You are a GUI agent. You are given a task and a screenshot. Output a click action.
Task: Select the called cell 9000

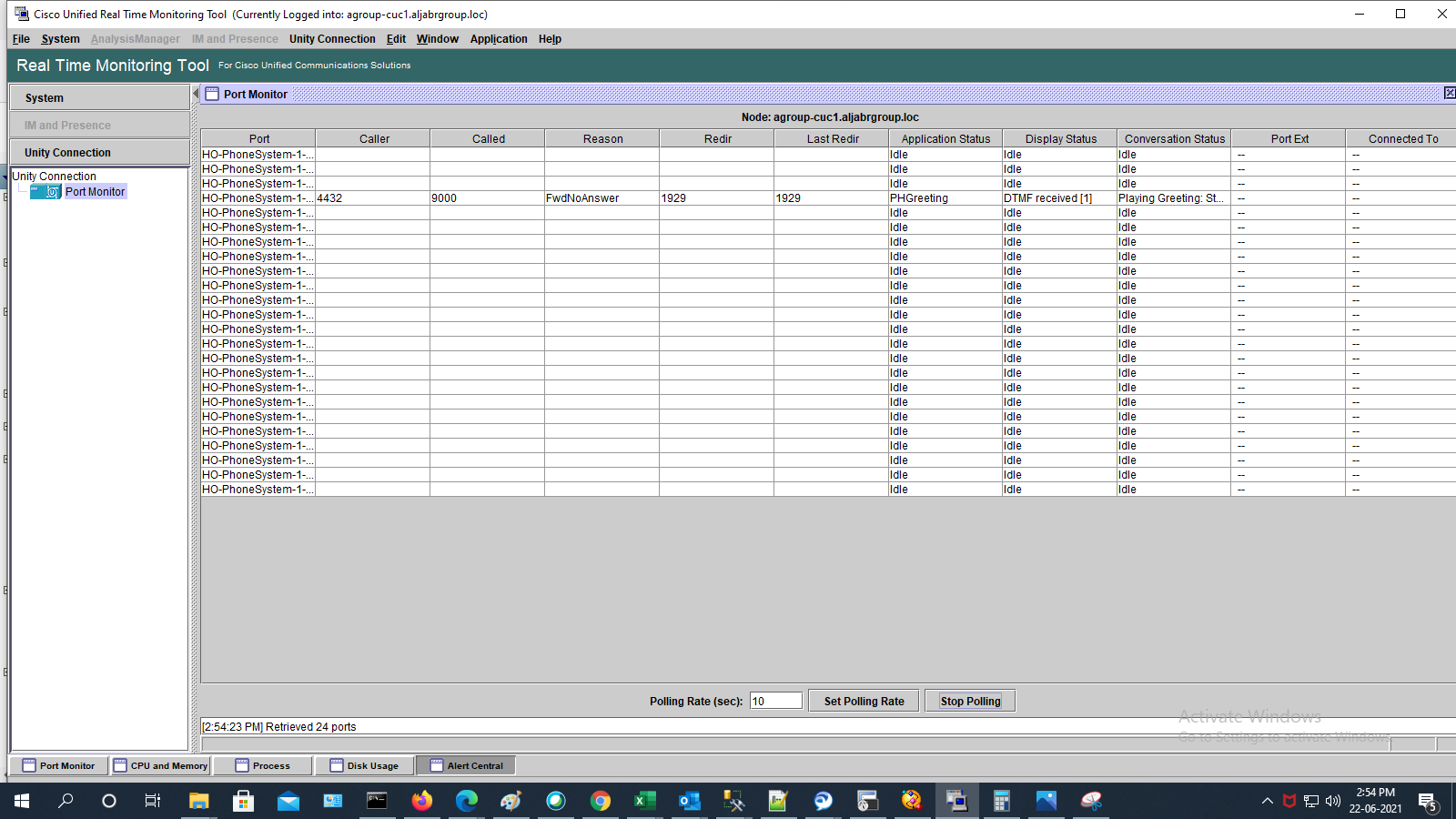(x=488, y=197)
